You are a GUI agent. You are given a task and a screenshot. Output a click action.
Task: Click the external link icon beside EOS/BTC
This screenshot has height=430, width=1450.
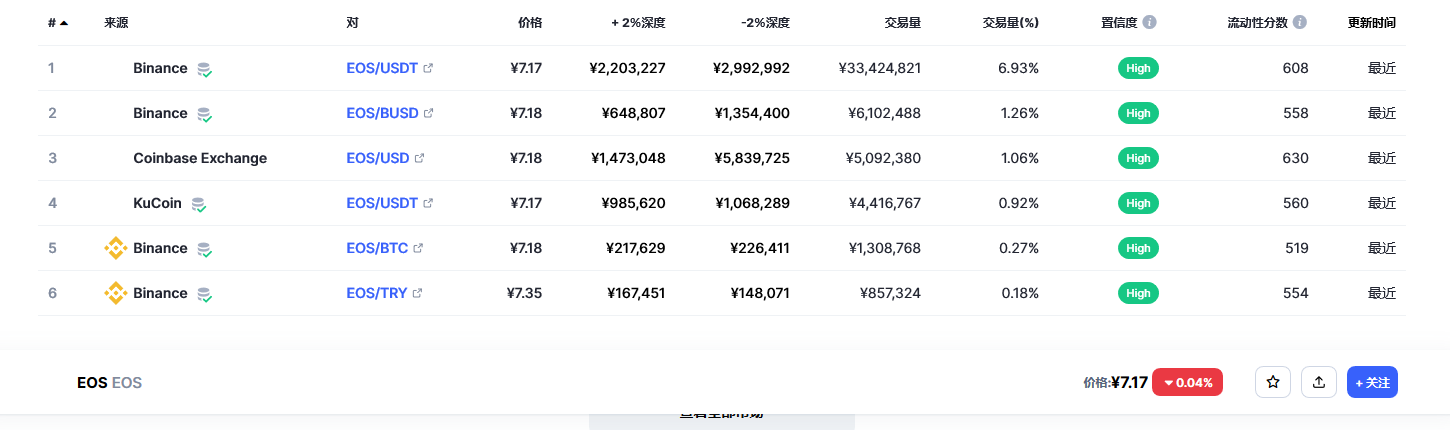pyautogui.click(x=418, y=248)
